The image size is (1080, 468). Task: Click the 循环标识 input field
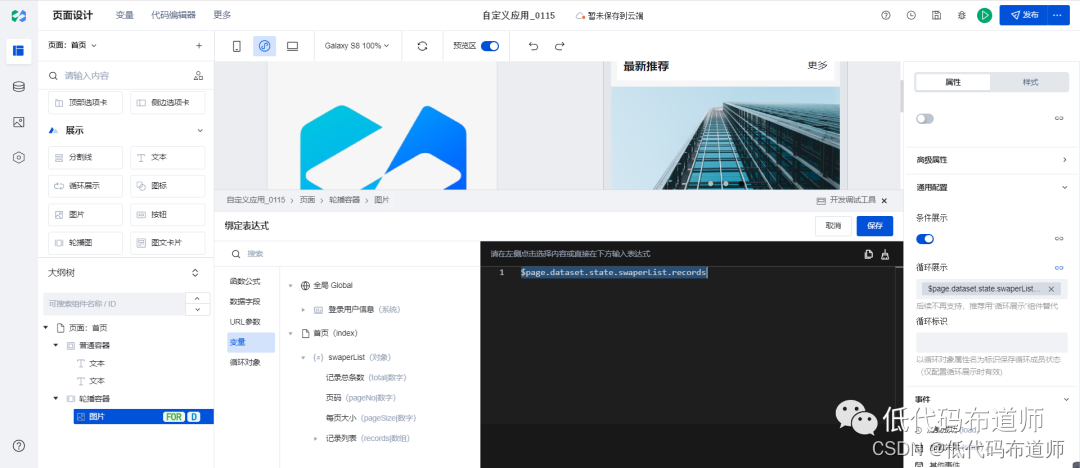991,342
